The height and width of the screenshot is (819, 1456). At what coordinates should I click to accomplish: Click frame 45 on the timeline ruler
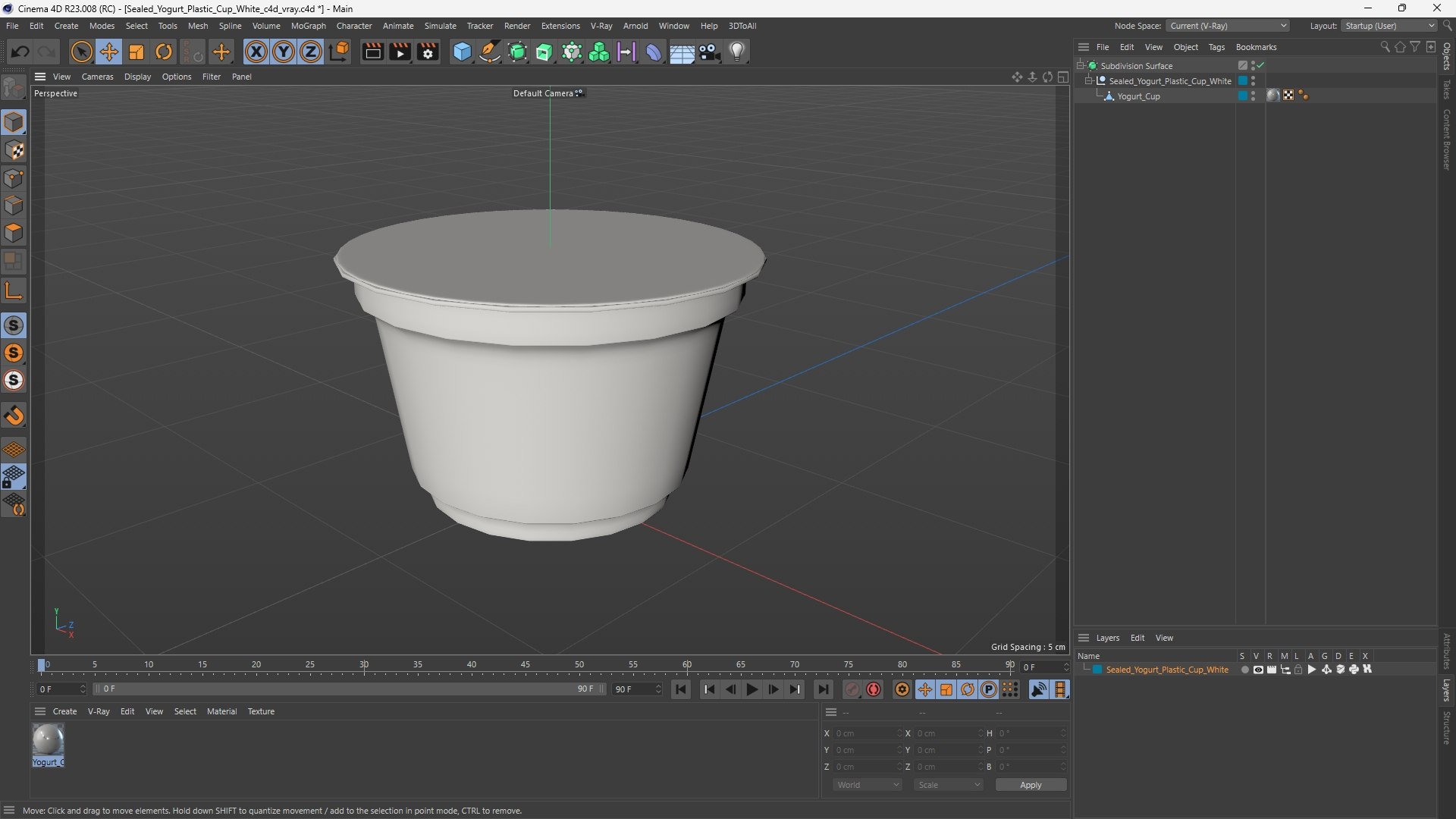526,665
